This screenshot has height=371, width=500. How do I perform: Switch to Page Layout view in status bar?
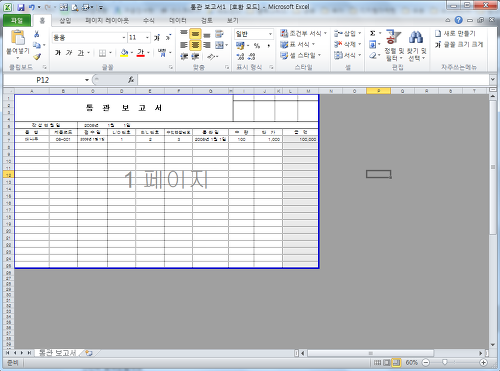pyautogui.click(x=387, y=362)
